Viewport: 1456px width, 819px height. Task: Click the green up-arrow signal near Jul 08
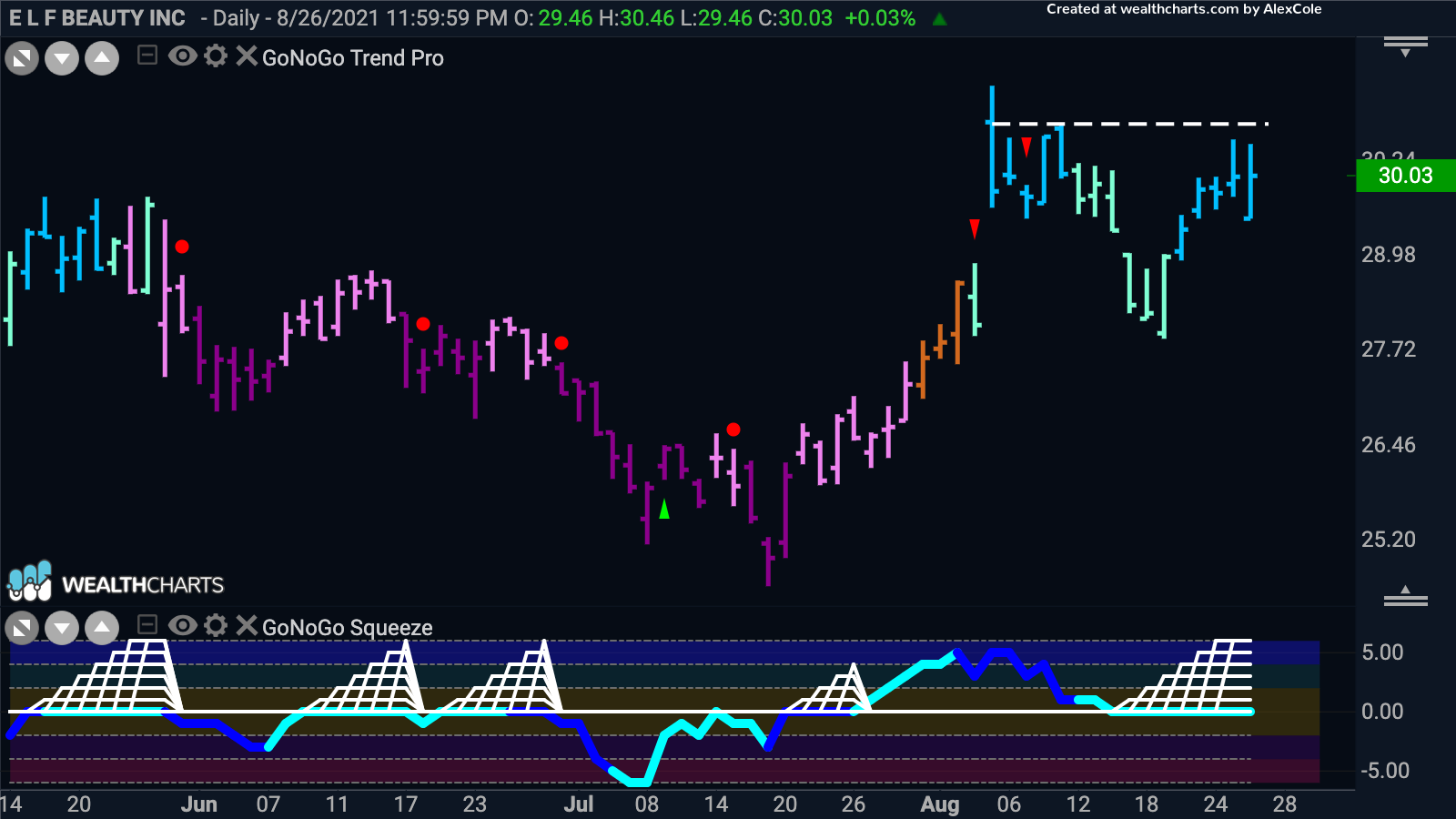[664, 510]
